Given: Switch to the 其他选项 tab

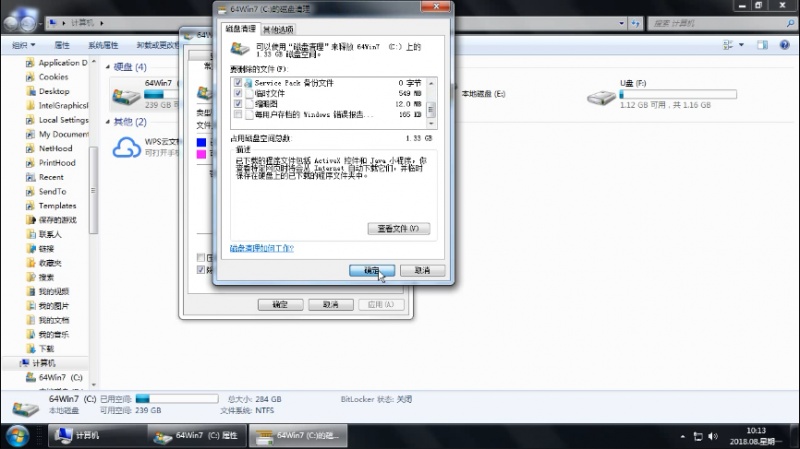Looking at the screenshot, I should 278,30.
